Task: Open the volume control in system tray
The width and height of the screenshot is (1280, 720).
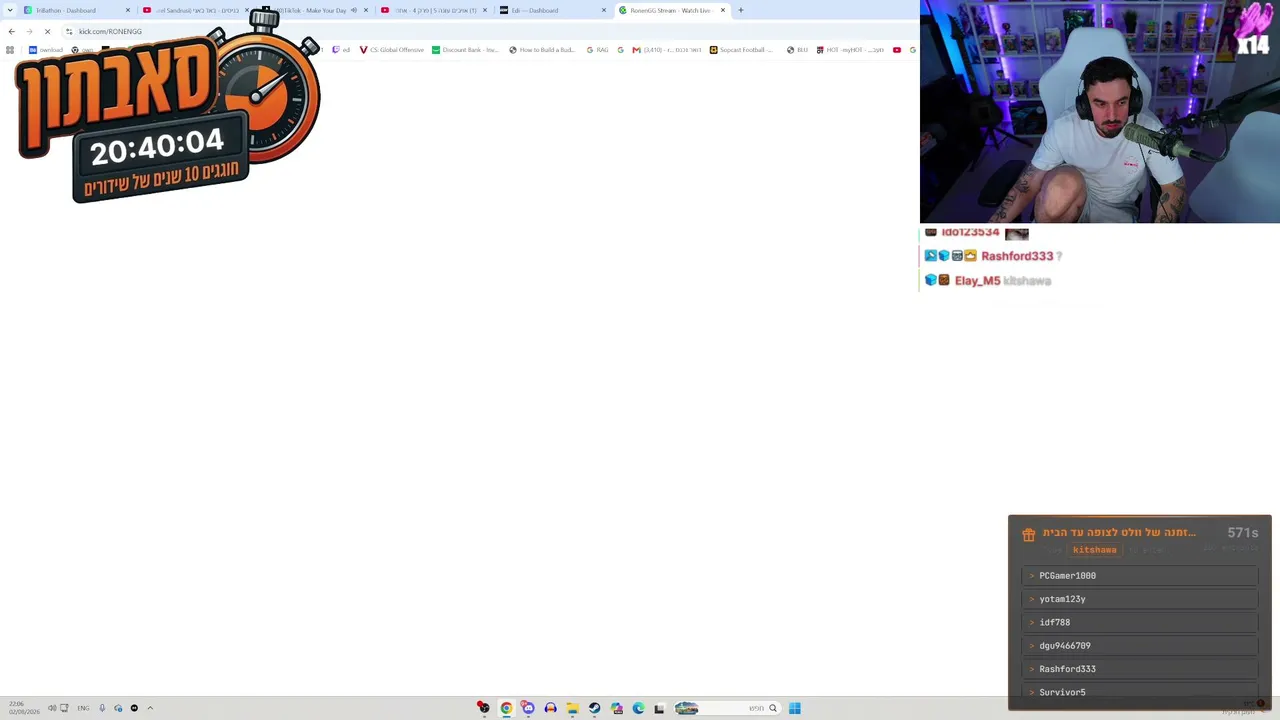Action: pos(52,708)
